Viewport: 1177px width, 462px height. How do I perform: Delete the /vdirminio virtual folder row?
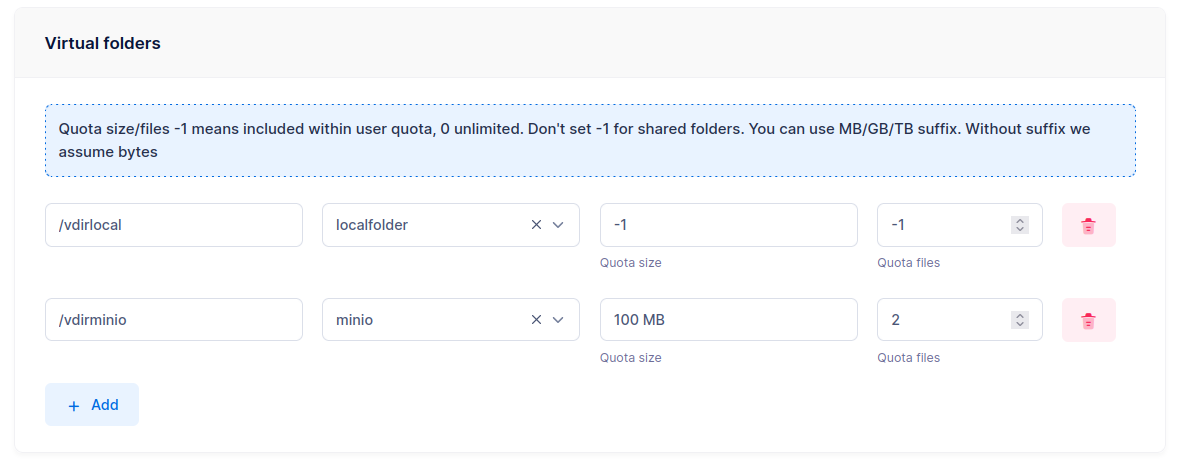(1088, 320)
